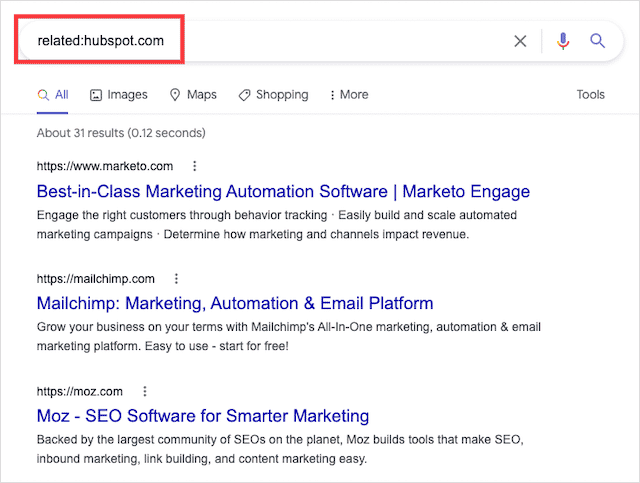The height and width of the screenshot is (483, 640).
Task: Open Mailchimp Marketing Platform result link
Action: (235, 303)
